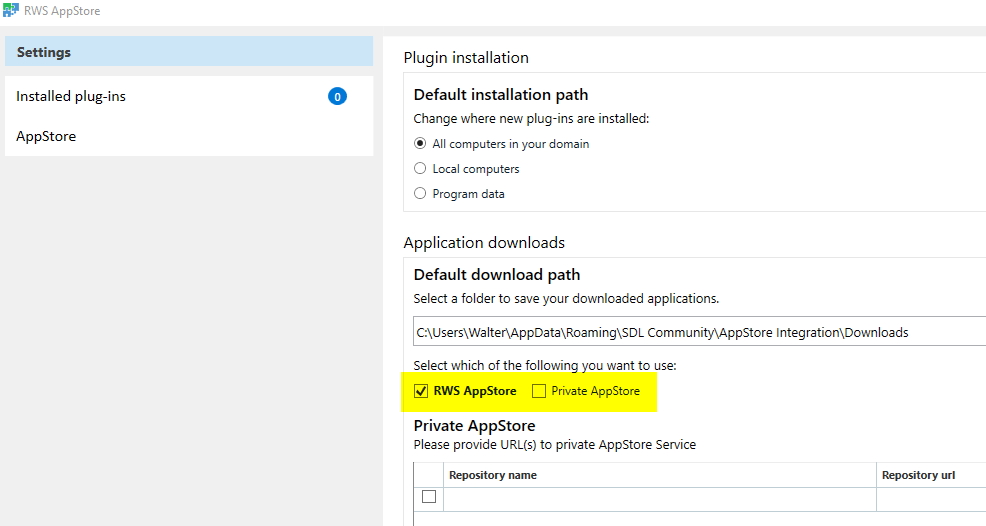This screenshot has height=526, width=986.
Task: Click the Private AppStore section heading
Action: click(x=474, y=426)
